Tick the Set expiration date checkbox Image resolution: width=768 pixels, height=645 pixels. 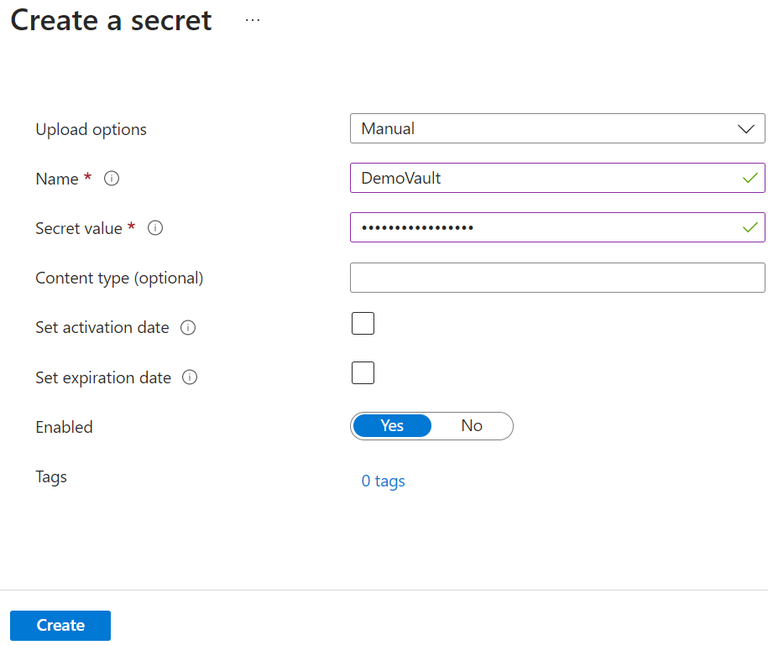point(363,373)
